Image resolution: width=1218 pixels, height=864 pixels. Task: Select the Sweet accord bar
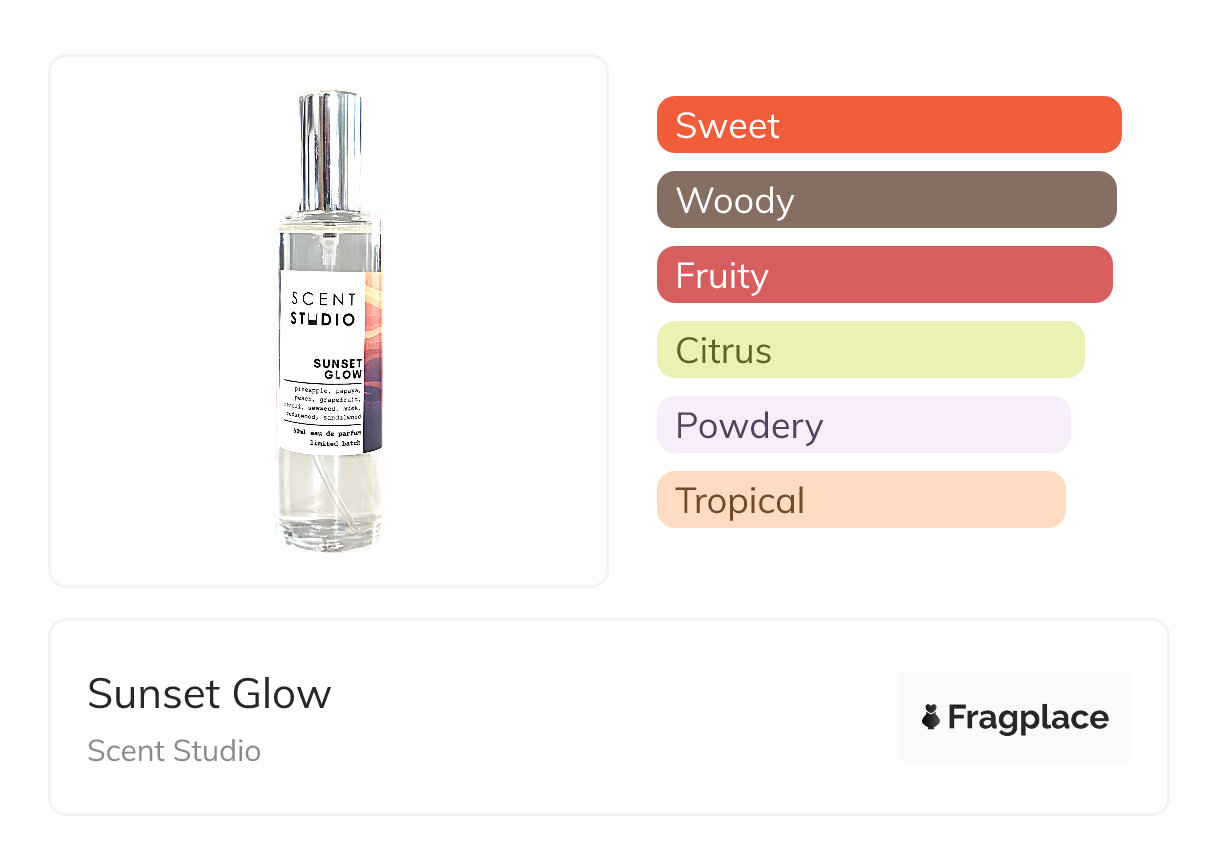888,125
